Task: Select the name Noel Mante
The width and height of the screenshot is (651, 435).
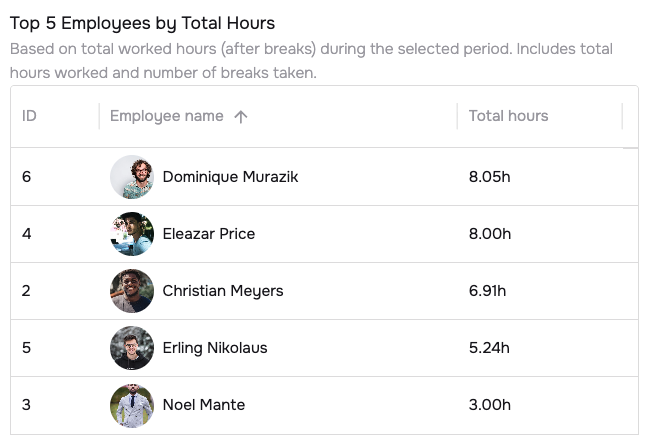Action: click(203, 405)
